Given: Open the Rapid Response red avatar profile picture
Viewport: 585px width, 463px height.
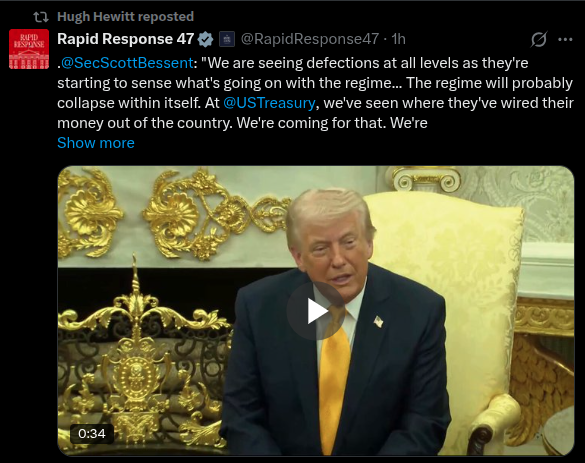Looking at the screenshot, I should pyautogui.click(x=29, y=49).
